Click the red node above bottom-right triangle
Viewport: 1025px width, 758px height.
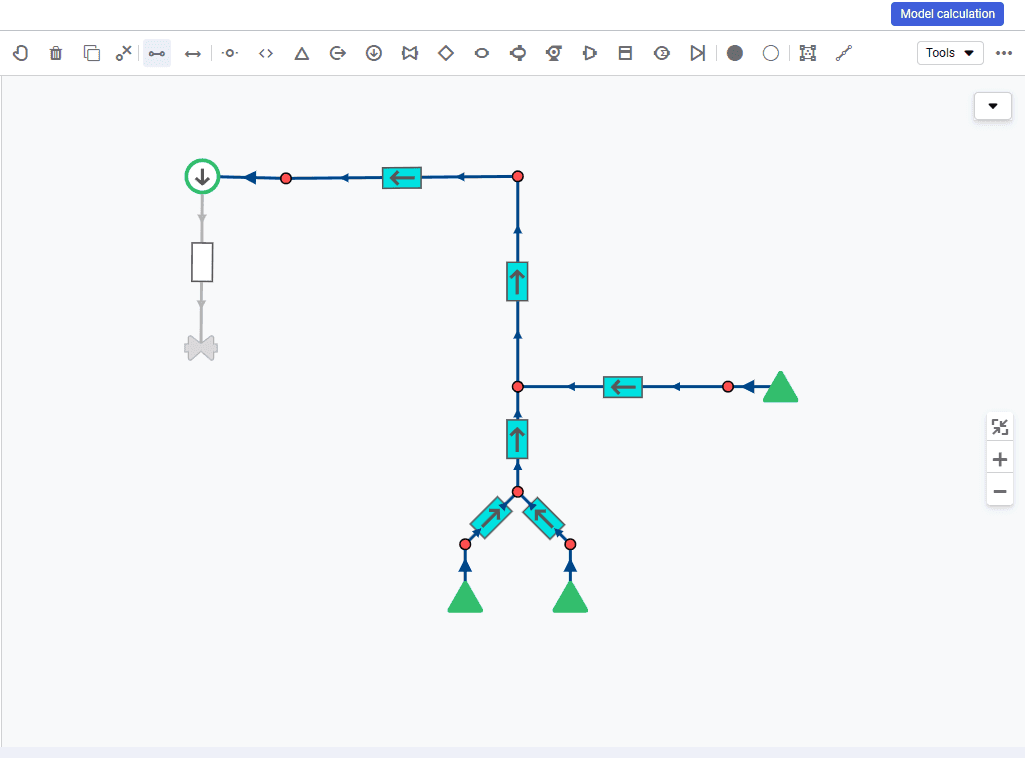coord(570,544)
